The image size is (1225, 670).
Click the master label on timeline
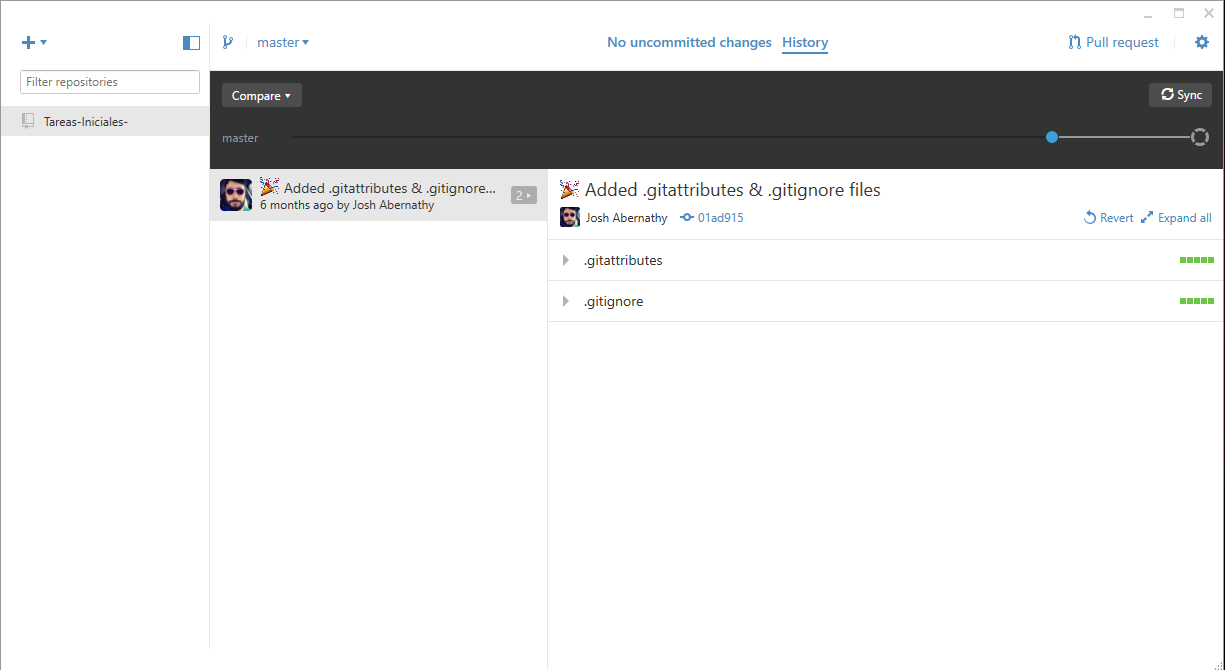tap(240, 138)
